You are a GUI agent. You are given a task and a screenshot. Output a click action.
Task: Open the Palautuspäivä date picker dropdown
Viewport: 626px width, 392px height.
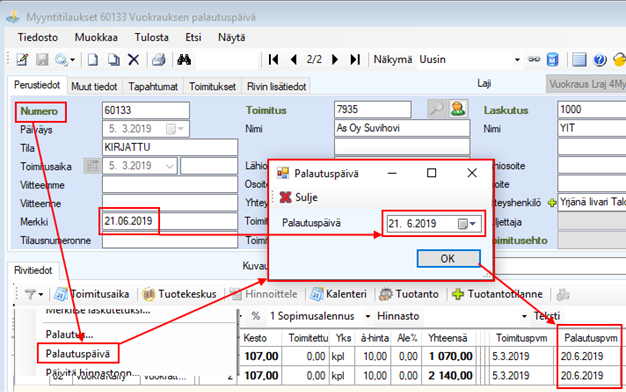[x=472, y=224]
